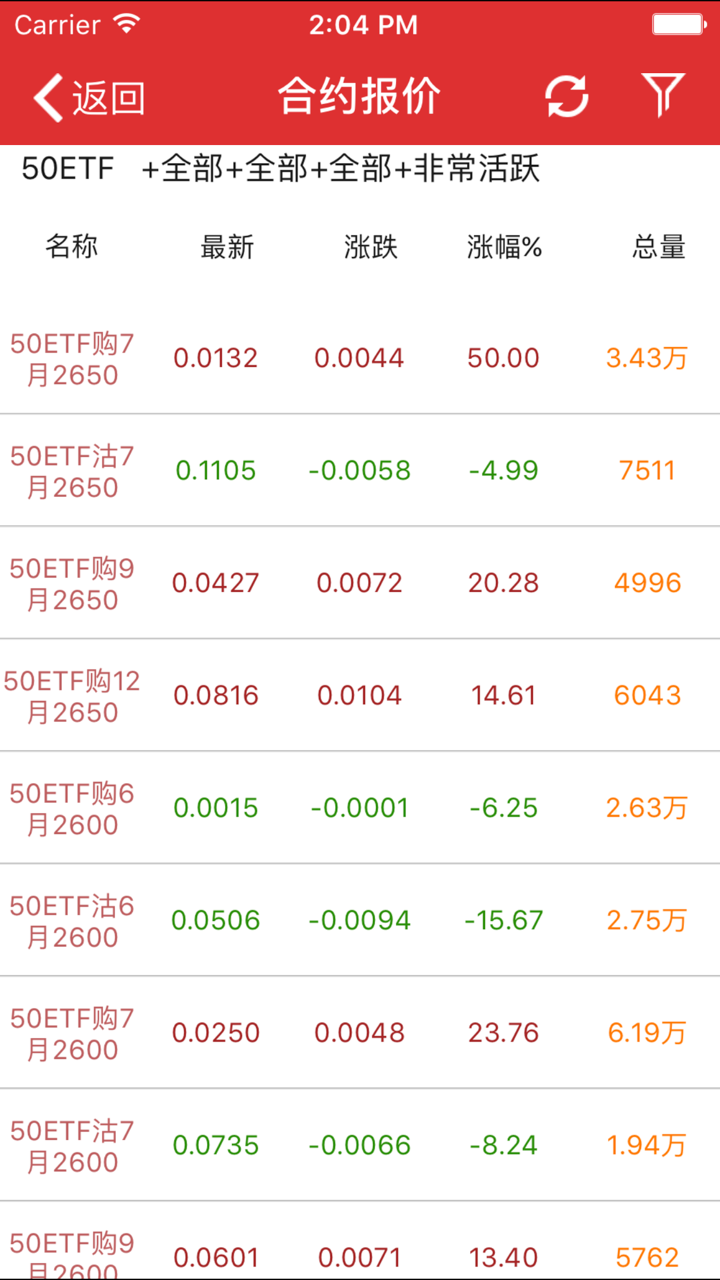Select the 50ETF购12月2650 contract
This screenshot has width=720, height=1280.
(x=72, y=696)
